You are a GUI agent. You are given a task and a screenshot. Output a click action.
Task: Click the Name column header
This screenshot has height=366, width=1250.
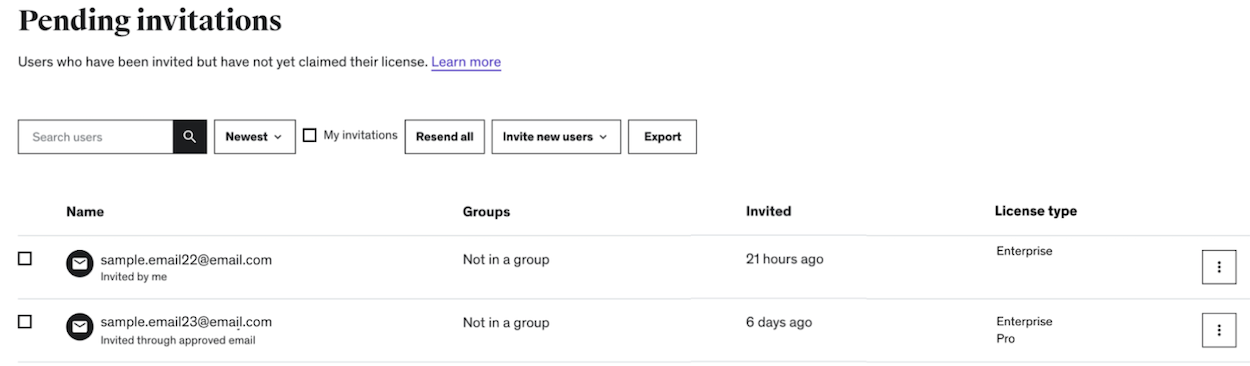85,211
